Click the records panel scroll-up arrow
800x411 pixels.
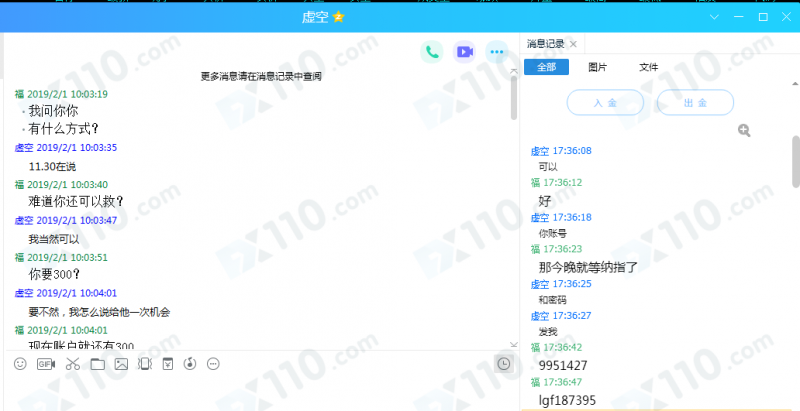(795, 83)
